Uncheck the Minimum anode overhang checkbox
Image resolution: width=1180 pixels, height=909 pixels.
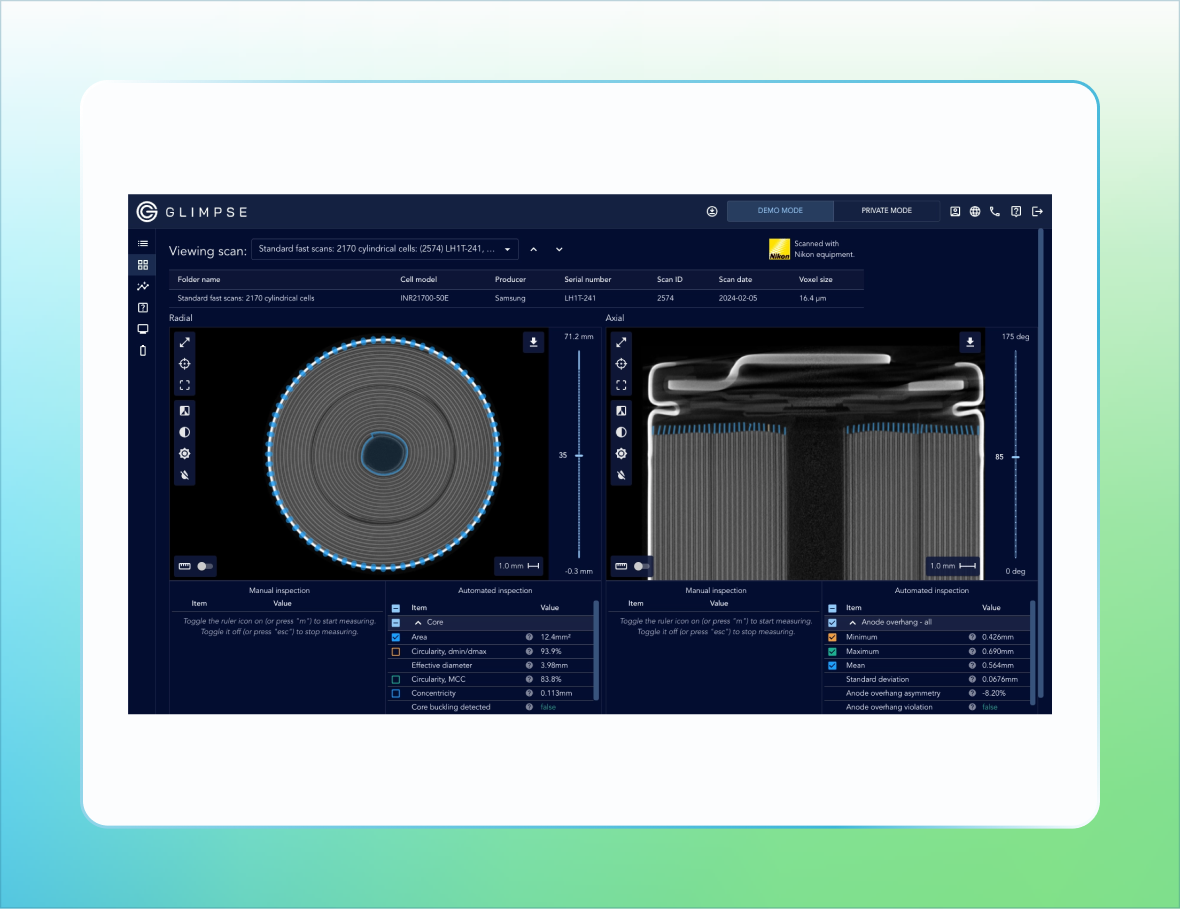pyautogui.click(x=832, y=637)
